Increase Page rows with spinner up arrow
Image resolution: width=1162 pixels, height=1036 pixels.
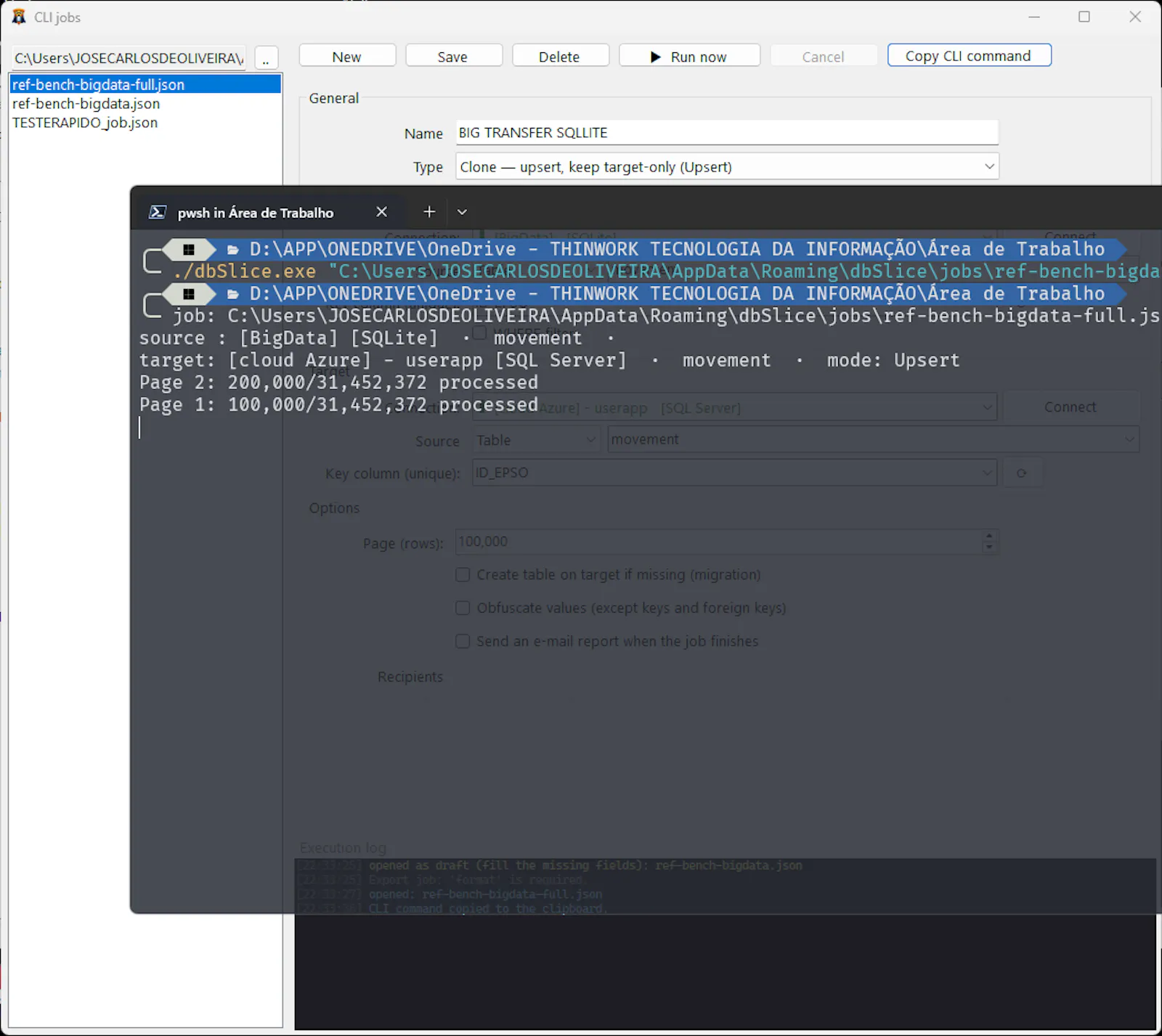tap(988, 536)
